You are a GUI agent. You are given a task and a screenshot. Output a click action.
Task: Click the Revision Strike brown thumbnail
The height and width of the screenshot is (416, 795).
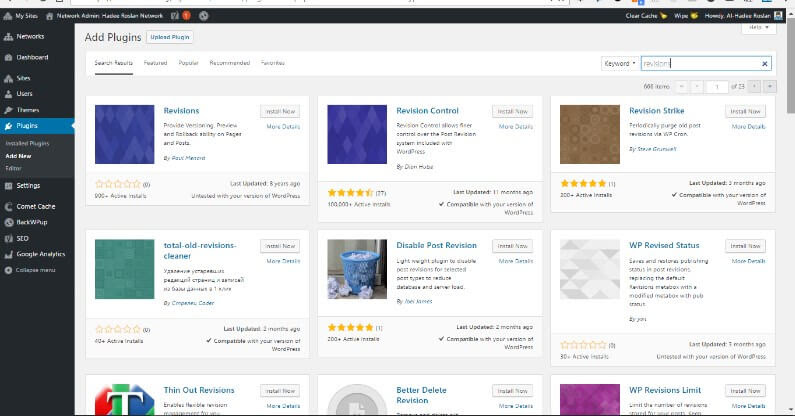coord(590,134)
